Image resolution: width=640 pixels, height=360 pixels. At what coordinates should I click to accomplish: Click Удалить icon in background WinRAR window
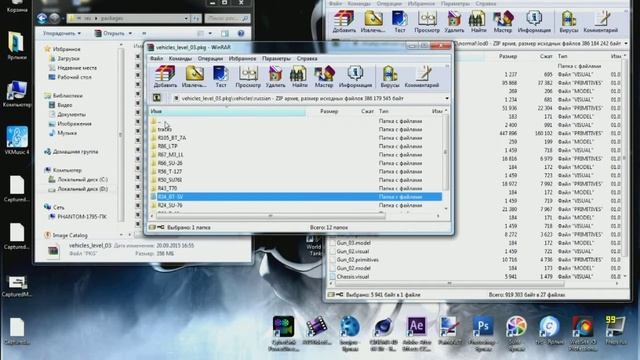click(454, 21)
